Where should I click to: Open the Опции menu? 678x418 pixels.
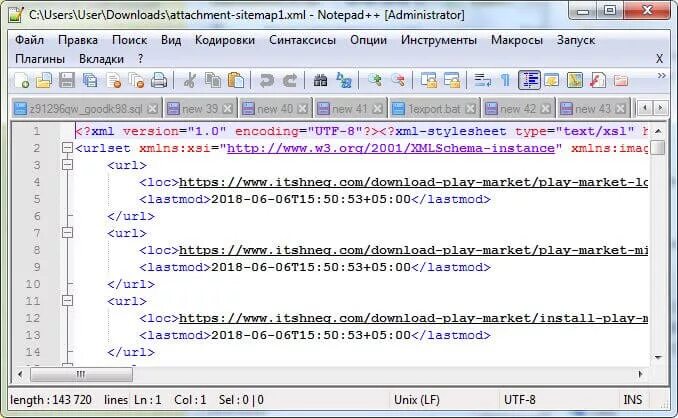368,40
